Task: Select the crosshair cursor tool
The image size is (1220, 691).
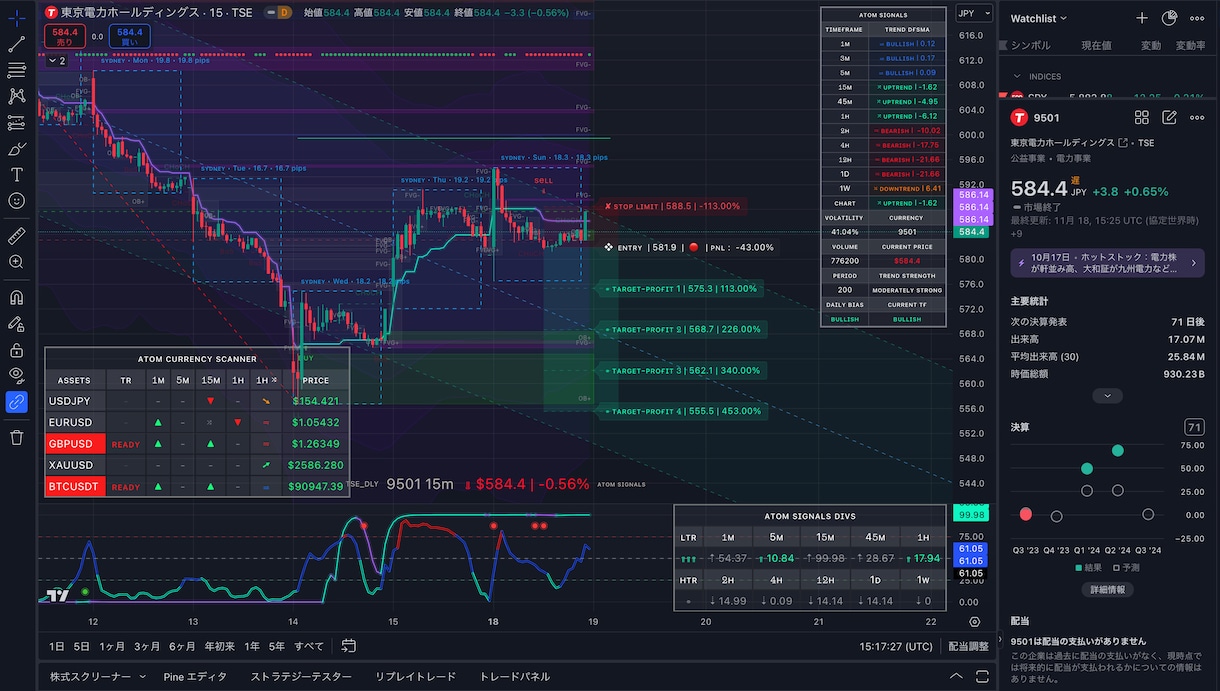Action: 17,18
